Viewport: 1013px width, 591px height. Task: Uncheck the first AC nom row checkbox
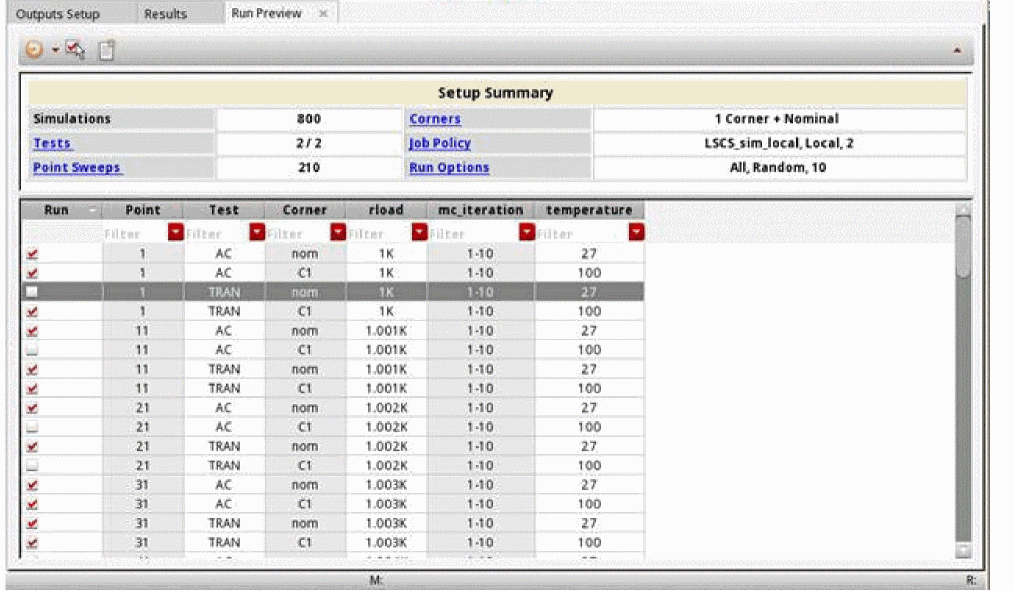33,254
